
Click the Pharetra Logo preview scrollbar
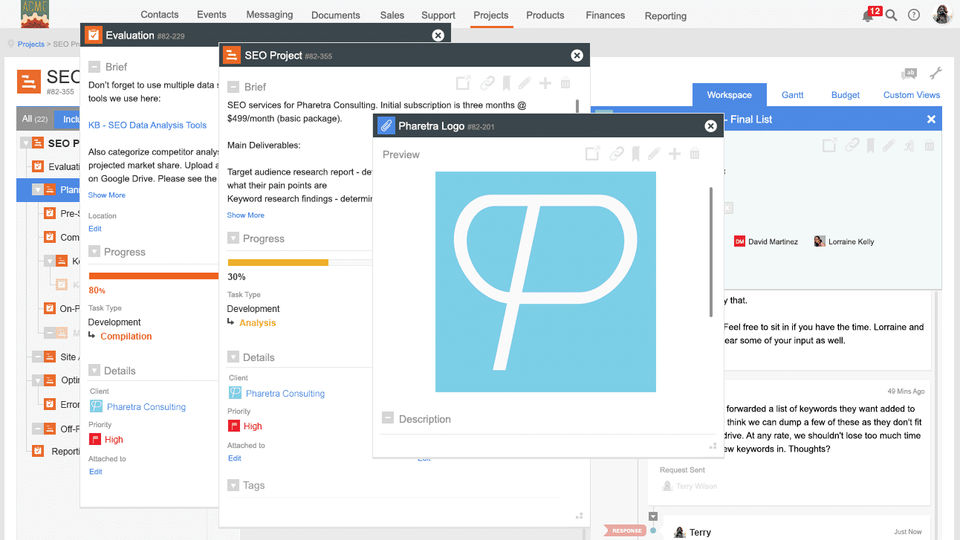pos(711,252)
